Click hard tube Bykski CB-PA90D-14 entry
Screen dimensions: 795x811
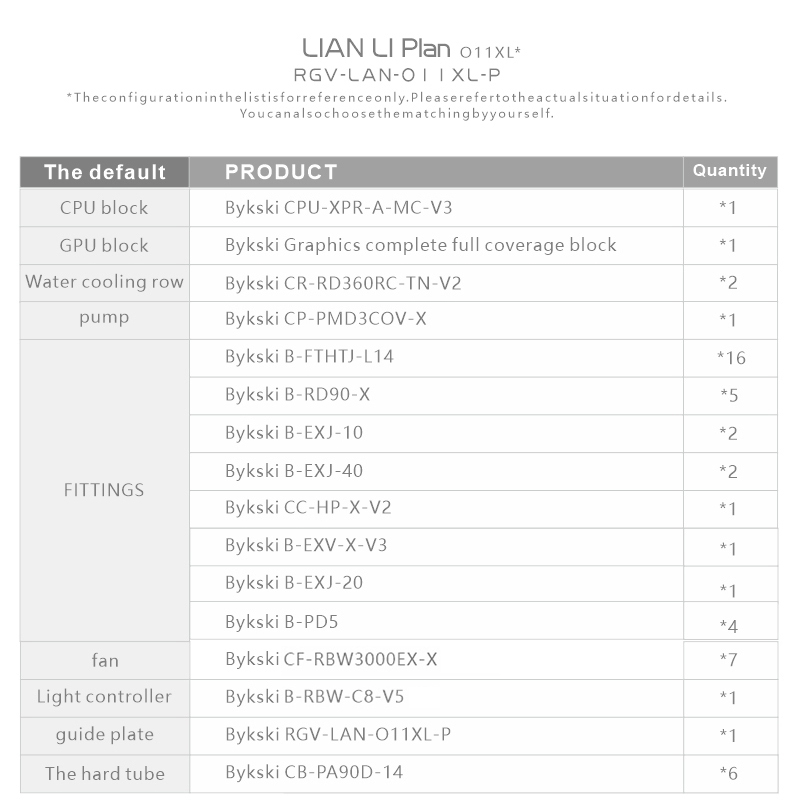pyautogui.click(x=314, y=772)
